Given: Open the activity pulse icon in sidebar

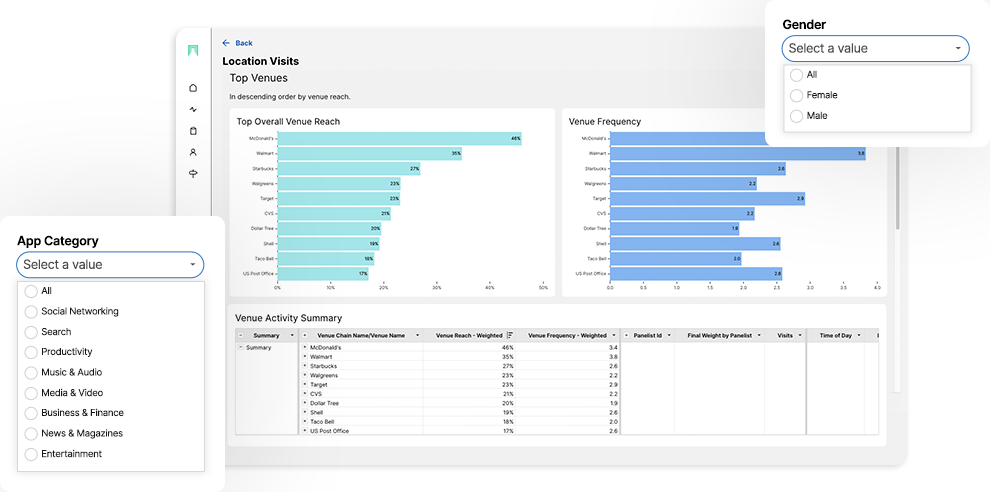Looking at the screenshot, I should tap(193, 109).
